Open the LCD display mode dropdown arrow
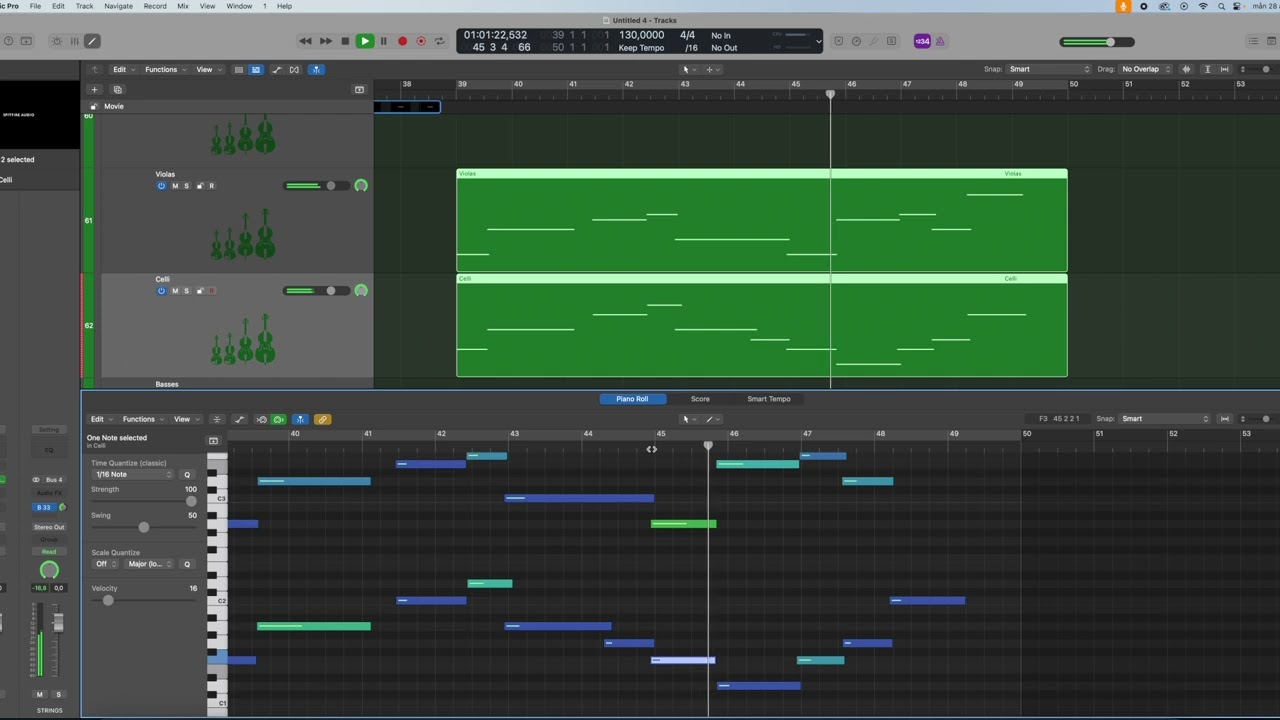1280x720 pixels. click(819, 41)
